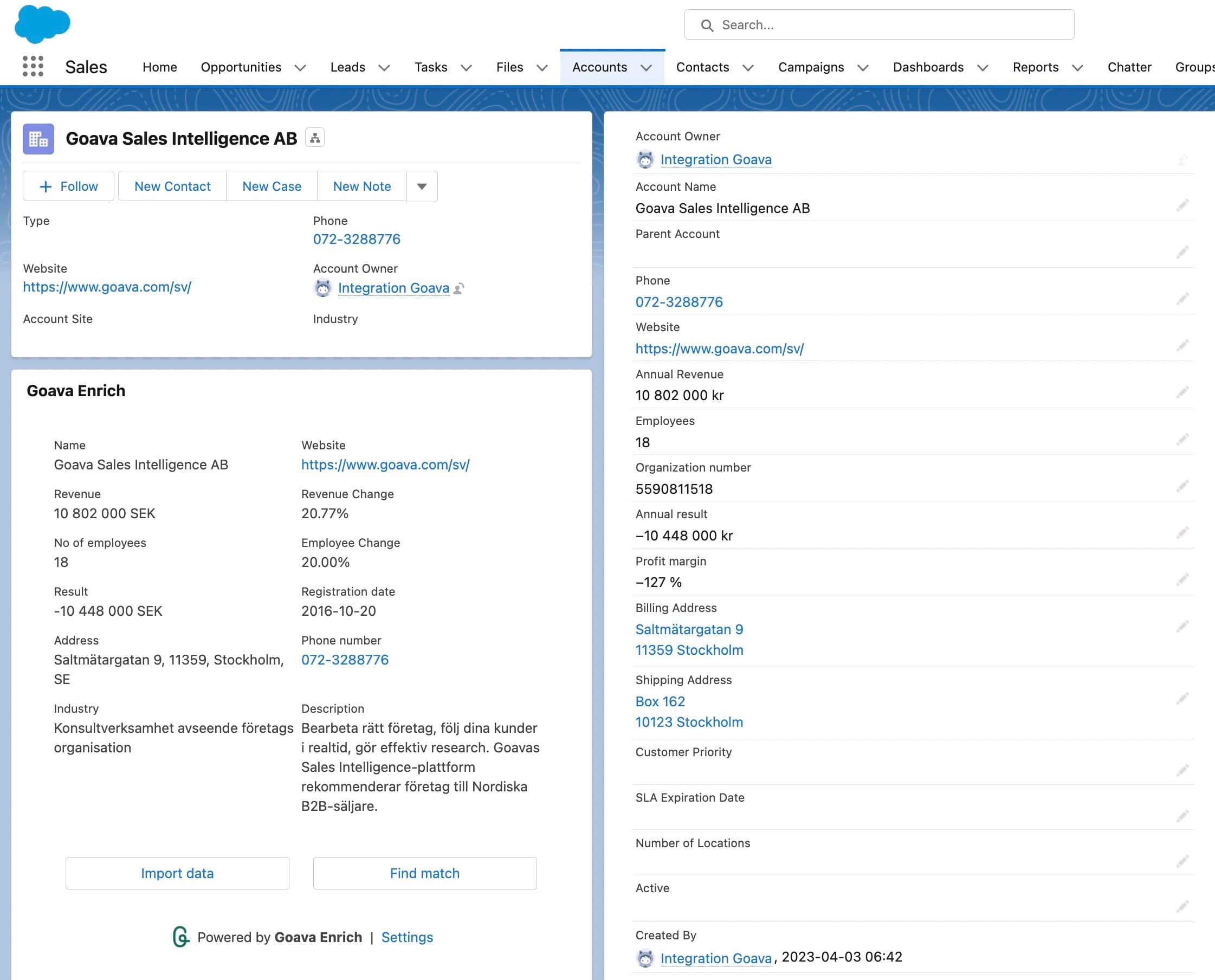The width and height of the screenshot is (1215, 980).
Task: Select Registration date 2016-10-20
Action: (x=339, y=611)
